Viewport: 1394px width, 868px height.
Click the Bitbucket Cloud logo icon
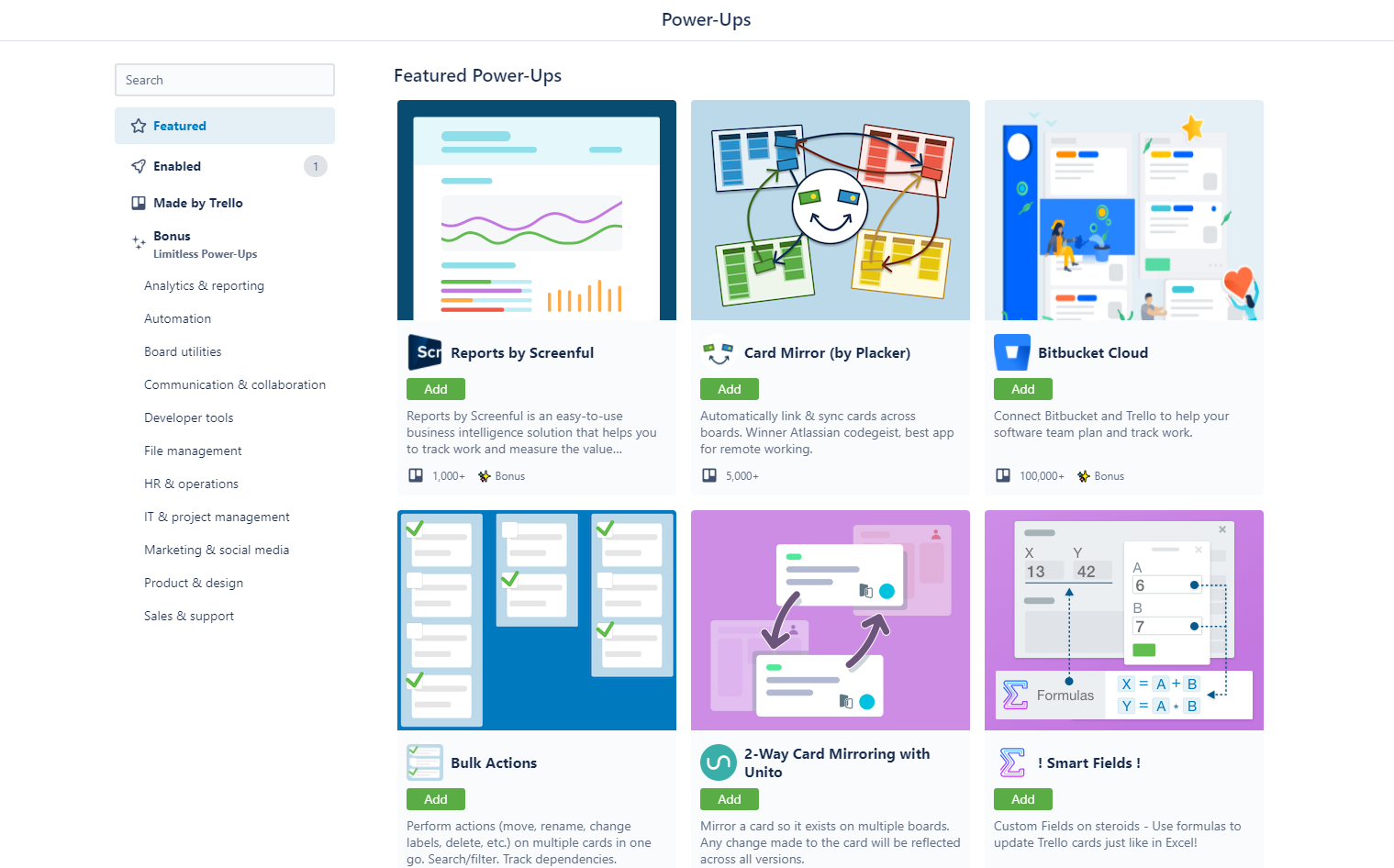[1012, 352]
